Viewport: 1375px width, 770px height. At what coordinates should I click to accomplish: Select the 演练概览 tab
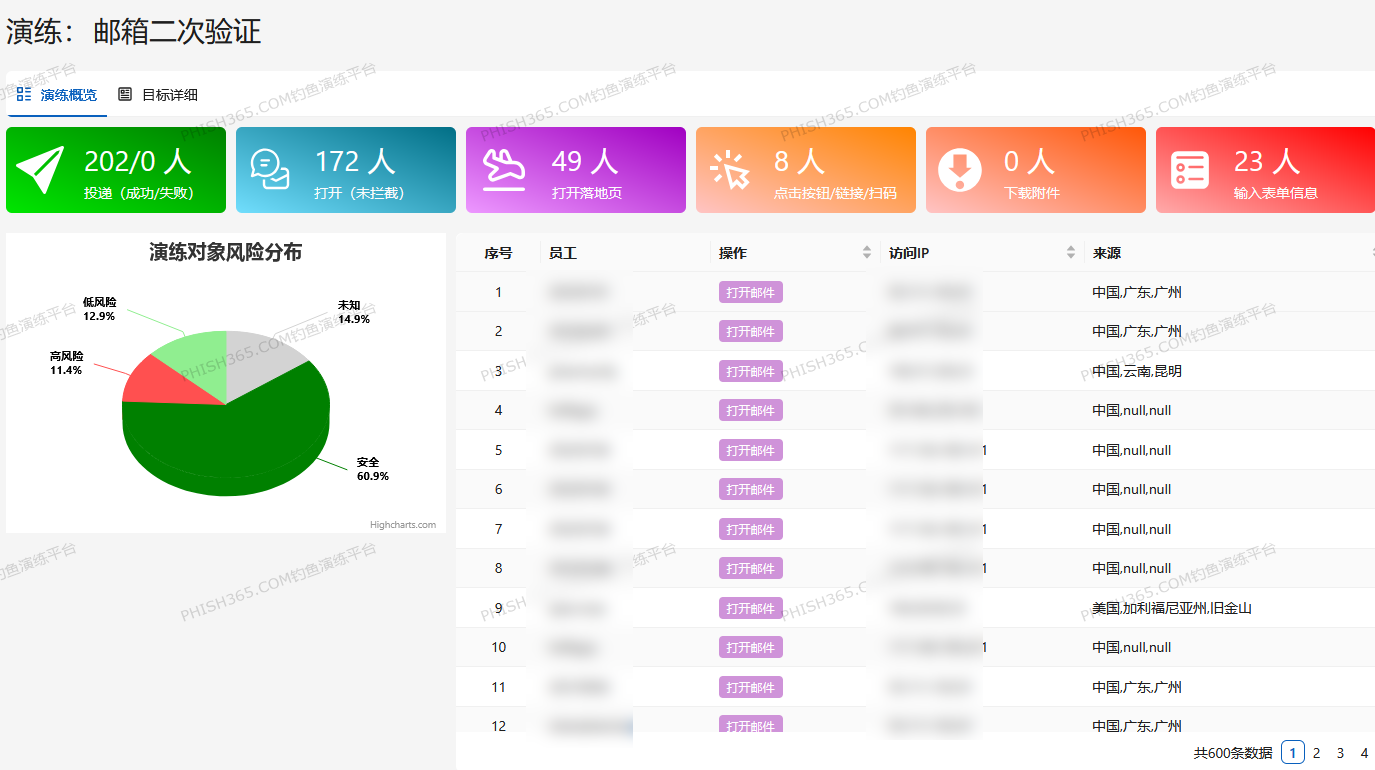point(68,95)
